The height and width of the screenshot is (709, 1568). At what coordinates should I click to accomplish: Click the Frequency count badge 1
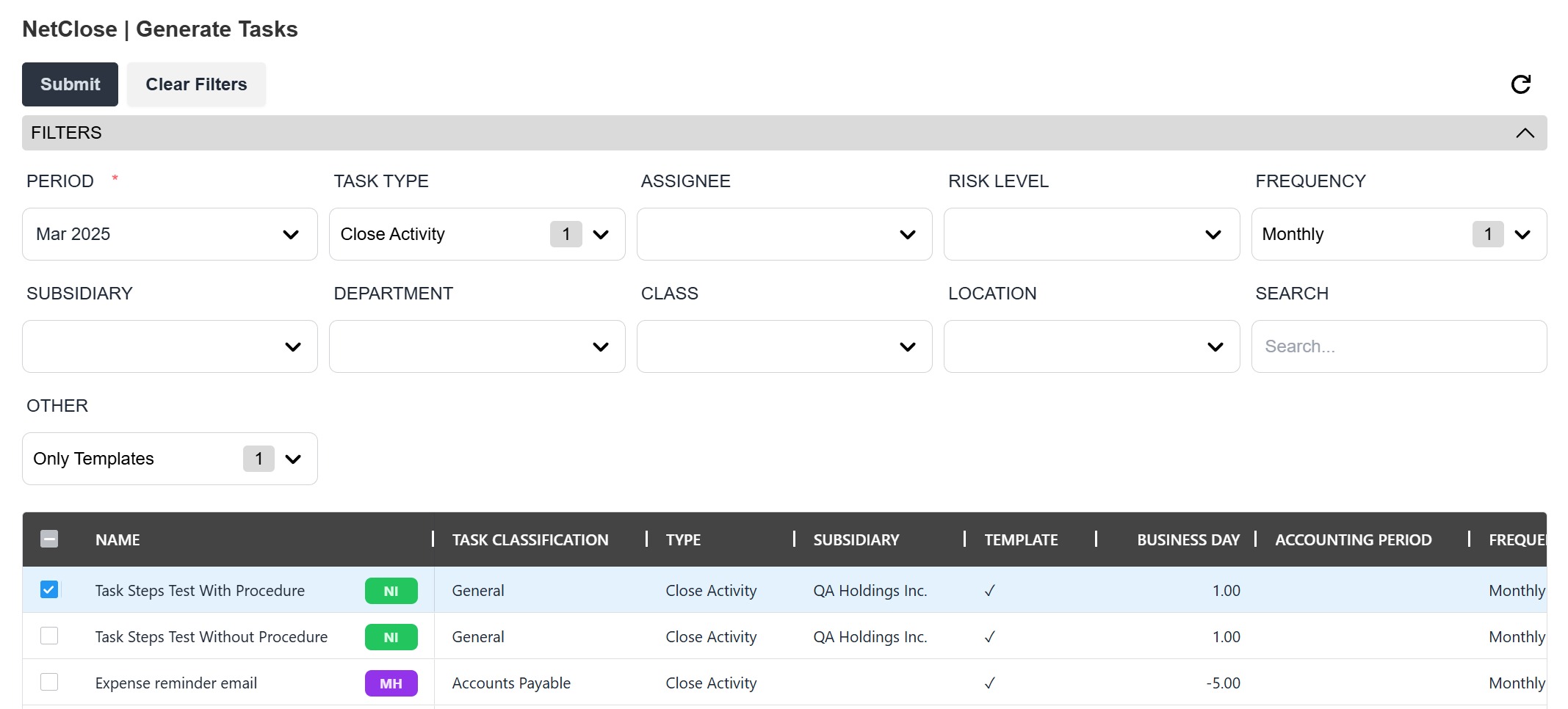click(1488, 234)
